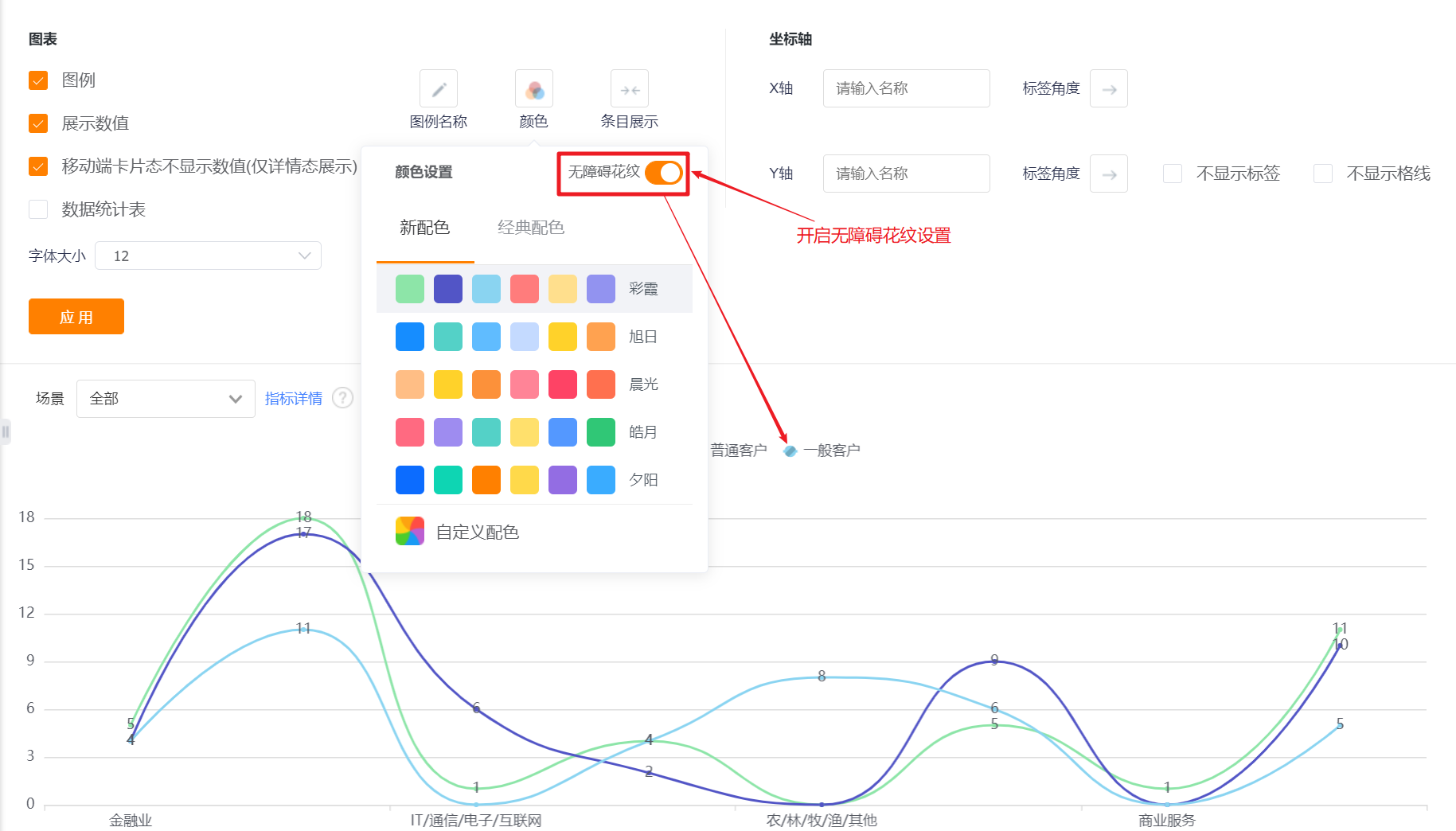Click the X轴 标签角度 arrow icon

1109,88
